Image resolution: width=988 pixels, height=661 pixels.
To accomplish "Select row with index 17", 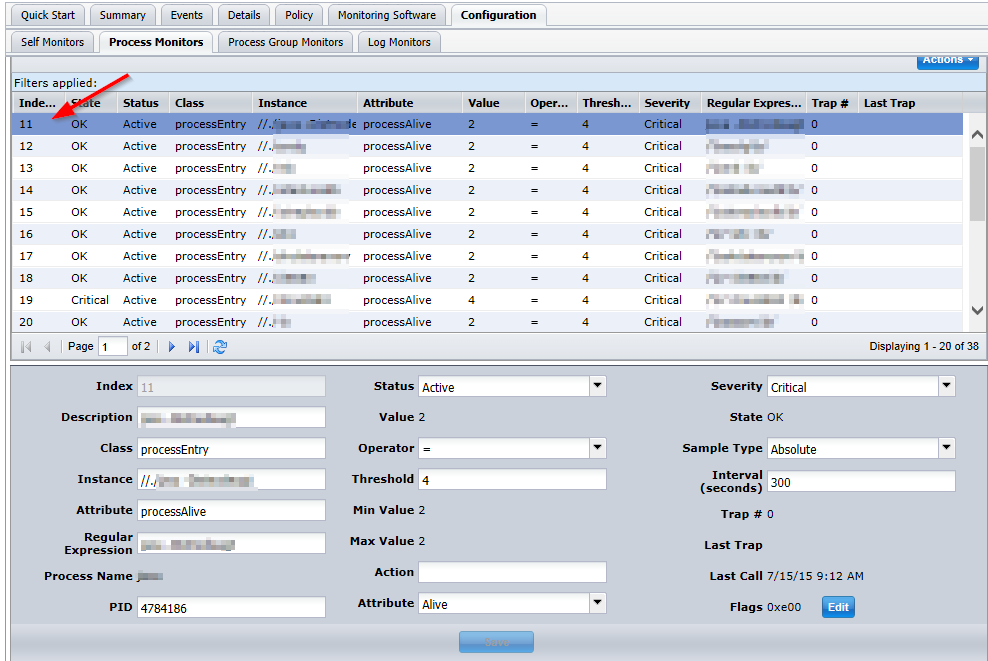I will click(x=487, y=256).
